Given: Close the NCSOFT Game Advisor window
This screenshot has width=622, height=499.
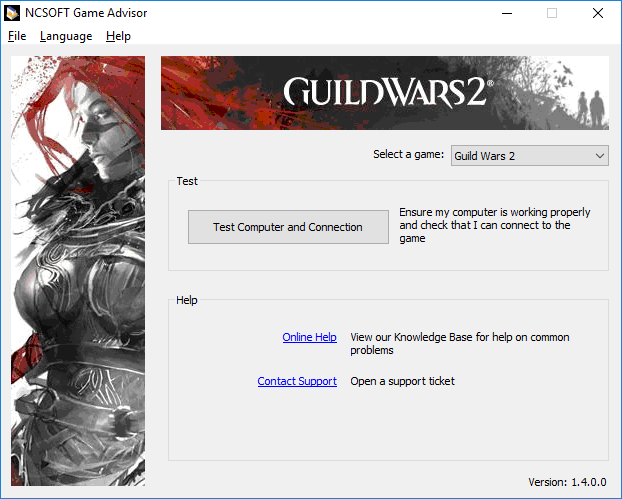Looking at the screenshot, I should (x=598, y=13).
